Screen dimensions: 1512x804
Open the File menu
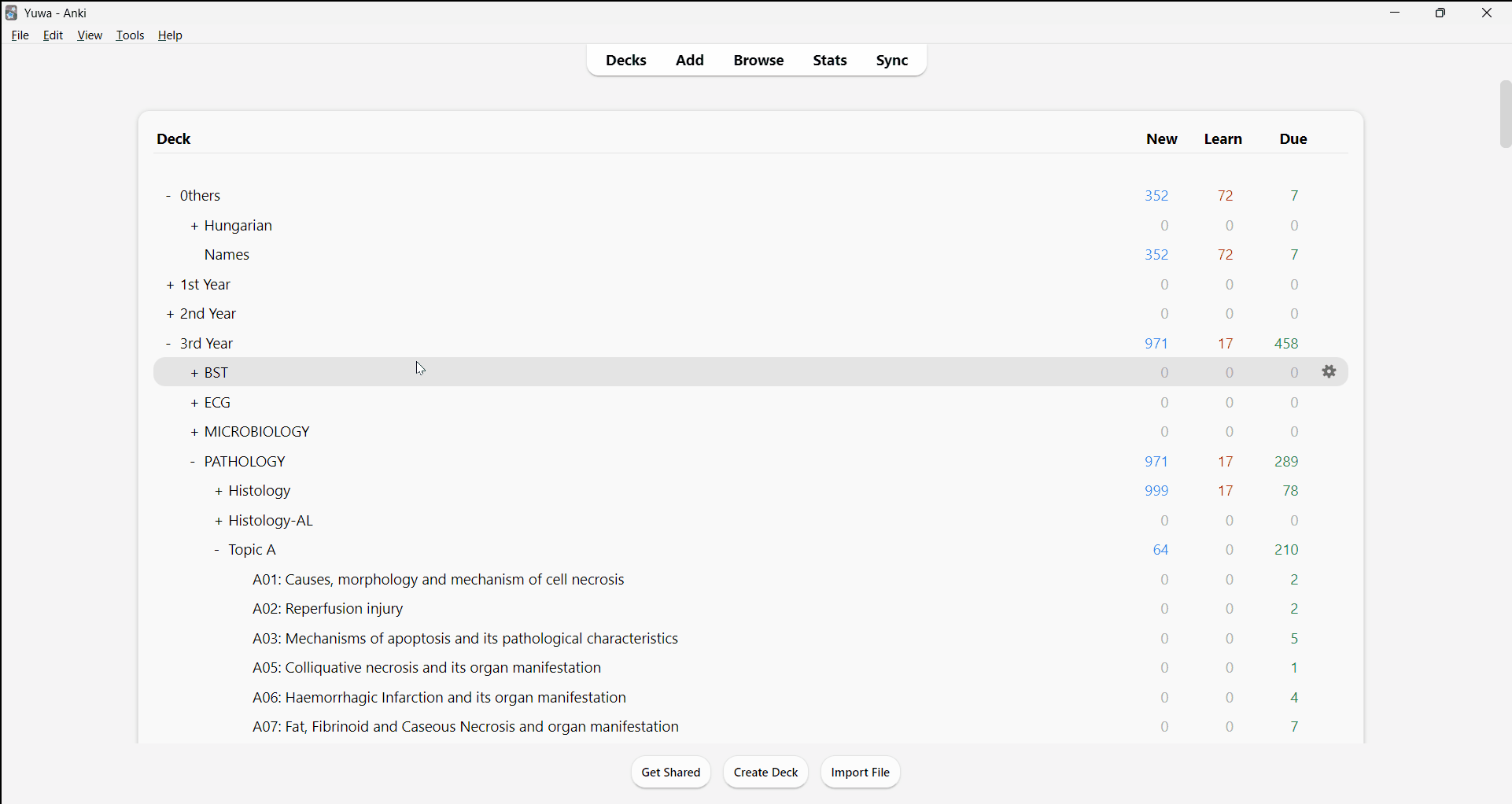pos(20,35)
